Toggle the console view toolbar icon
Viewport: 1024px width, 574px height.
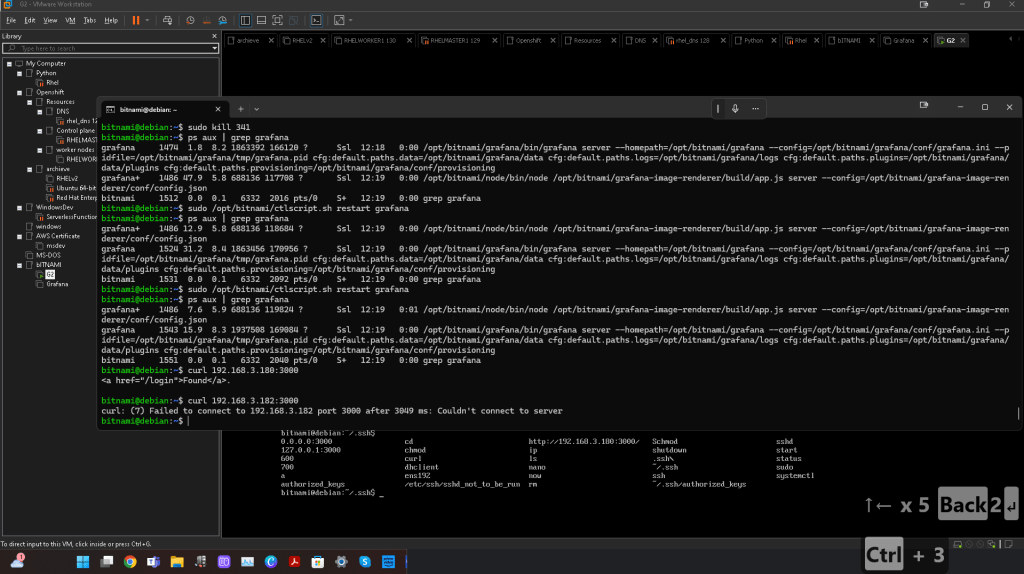(316, 20)
